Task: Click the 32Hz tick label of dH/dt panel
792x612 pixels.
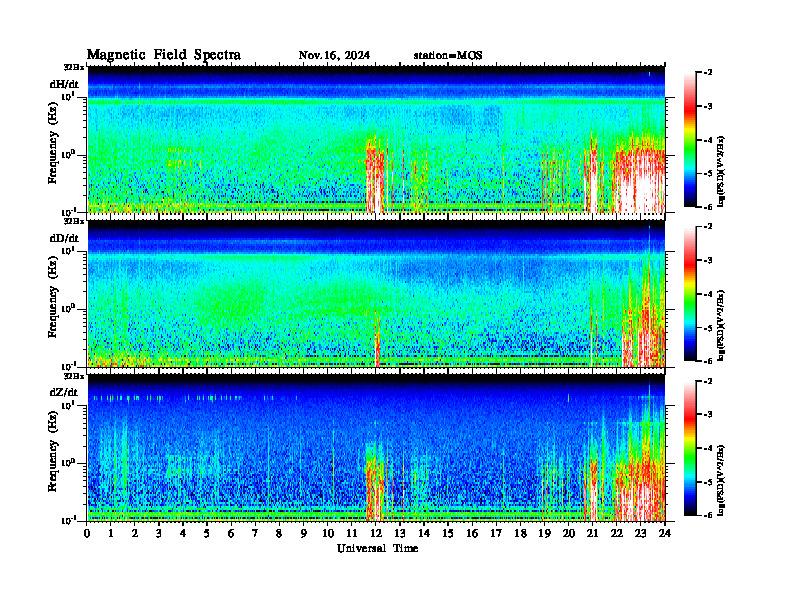Action: tap(73, 67)
